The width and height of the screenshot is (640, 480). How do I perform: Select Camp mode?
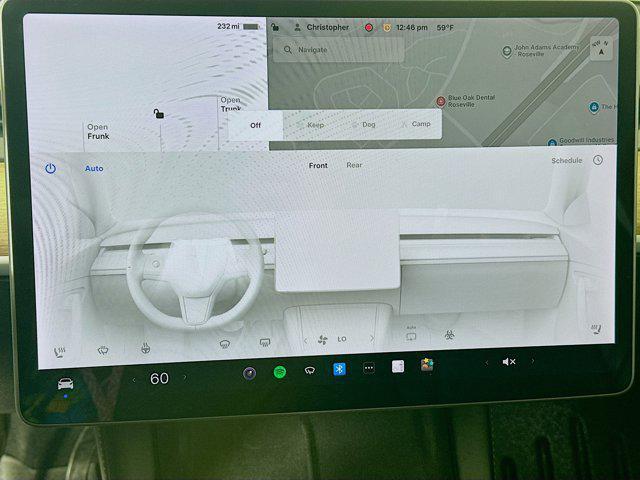pyautogui.click(x=416, y=124)
